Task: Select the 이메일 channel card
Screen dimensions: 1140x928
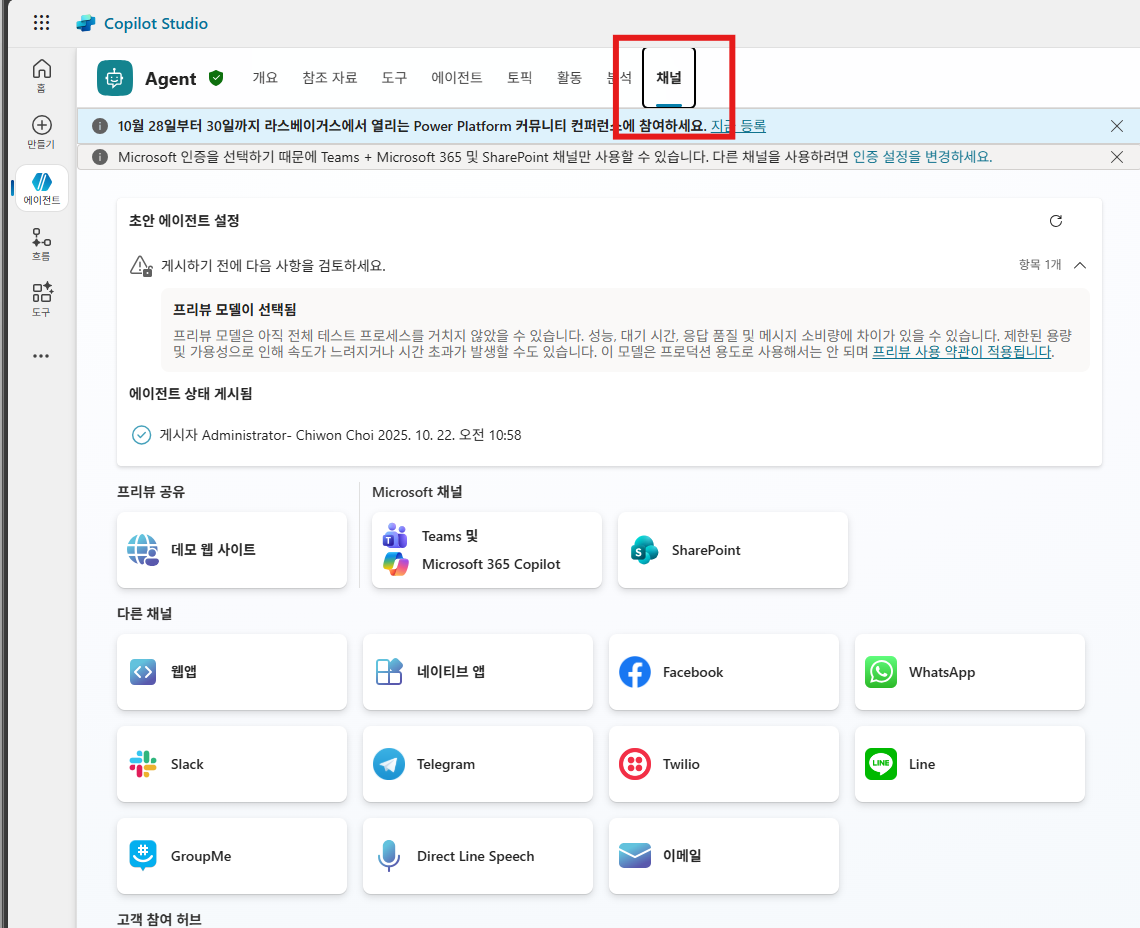Action: [724, 856]
